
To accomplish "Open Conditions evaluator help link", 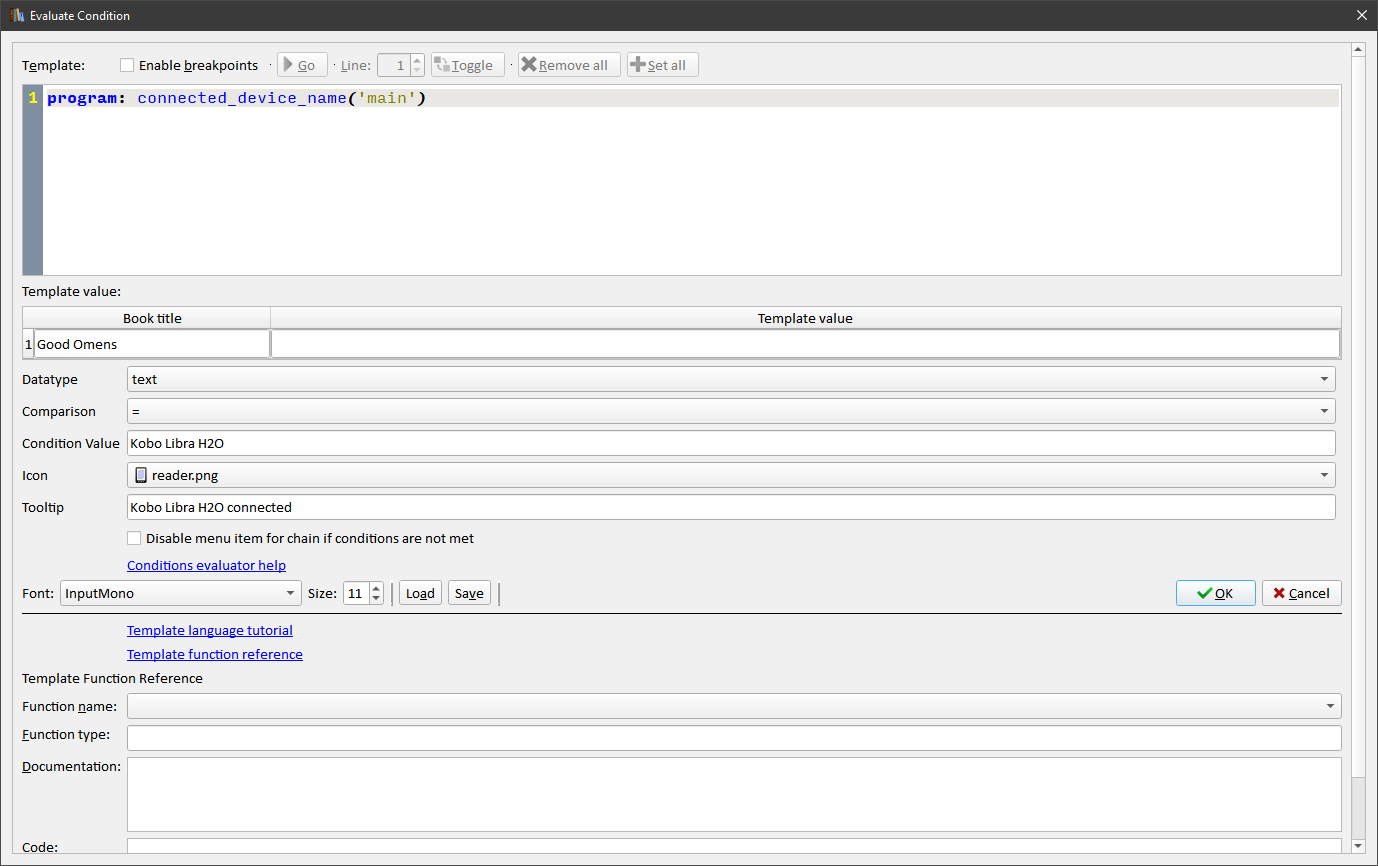I will pyautogui.click(x=206, y=565).
